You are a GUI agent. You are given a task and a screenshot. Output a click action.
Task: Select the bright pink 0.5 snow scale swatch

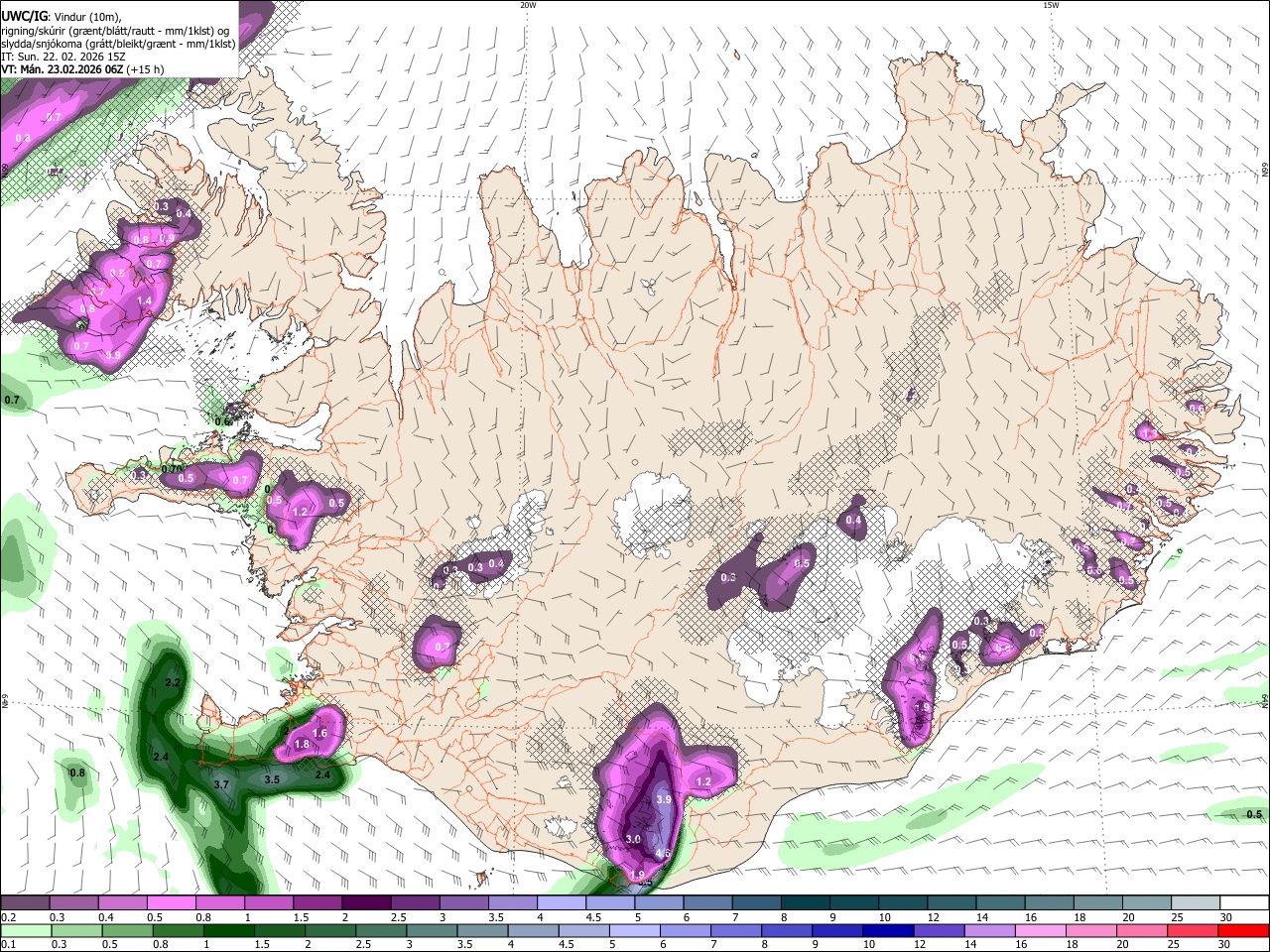point(172,904)
